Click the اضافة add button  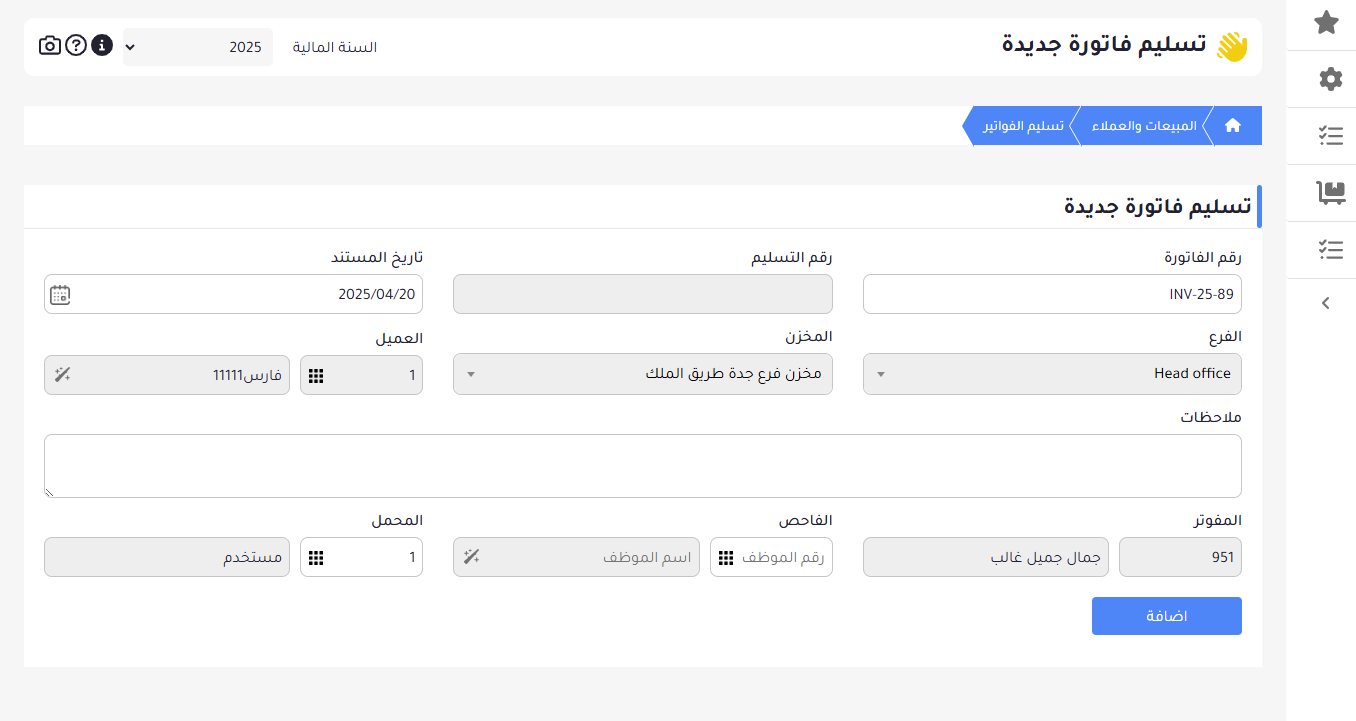(x=1167, y=616)
